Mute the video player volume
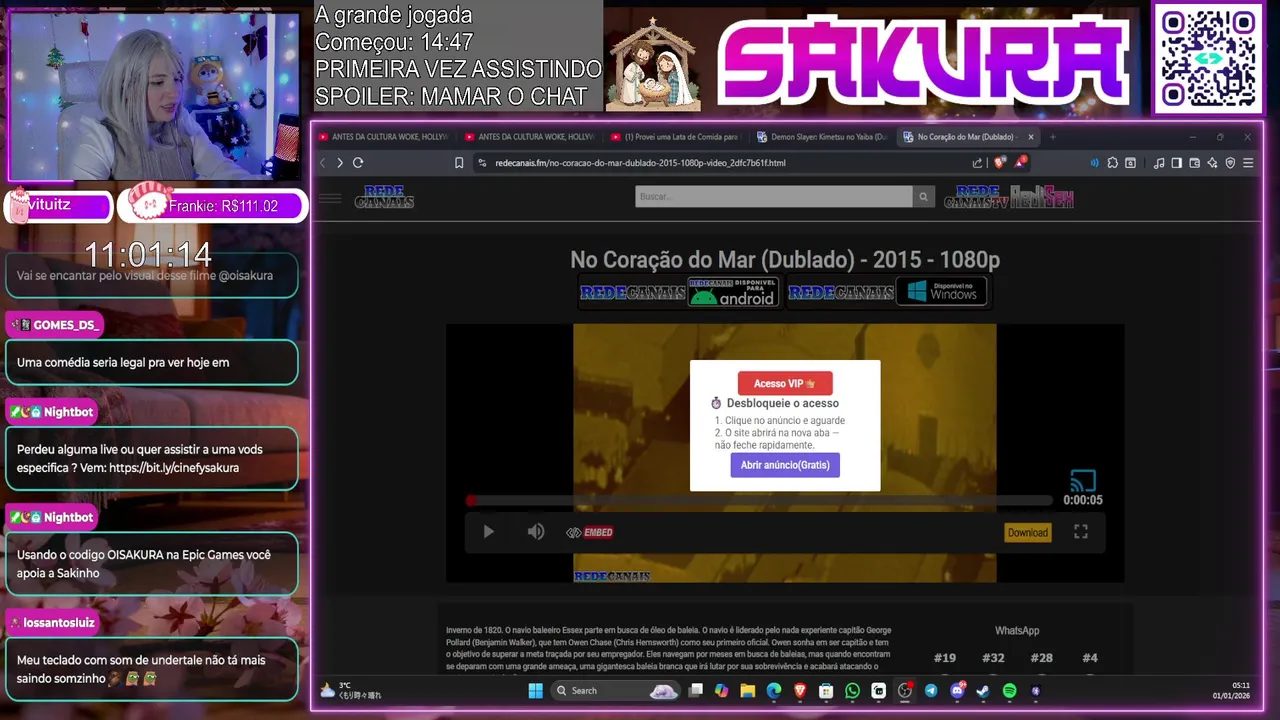 [x=536, y=532]
